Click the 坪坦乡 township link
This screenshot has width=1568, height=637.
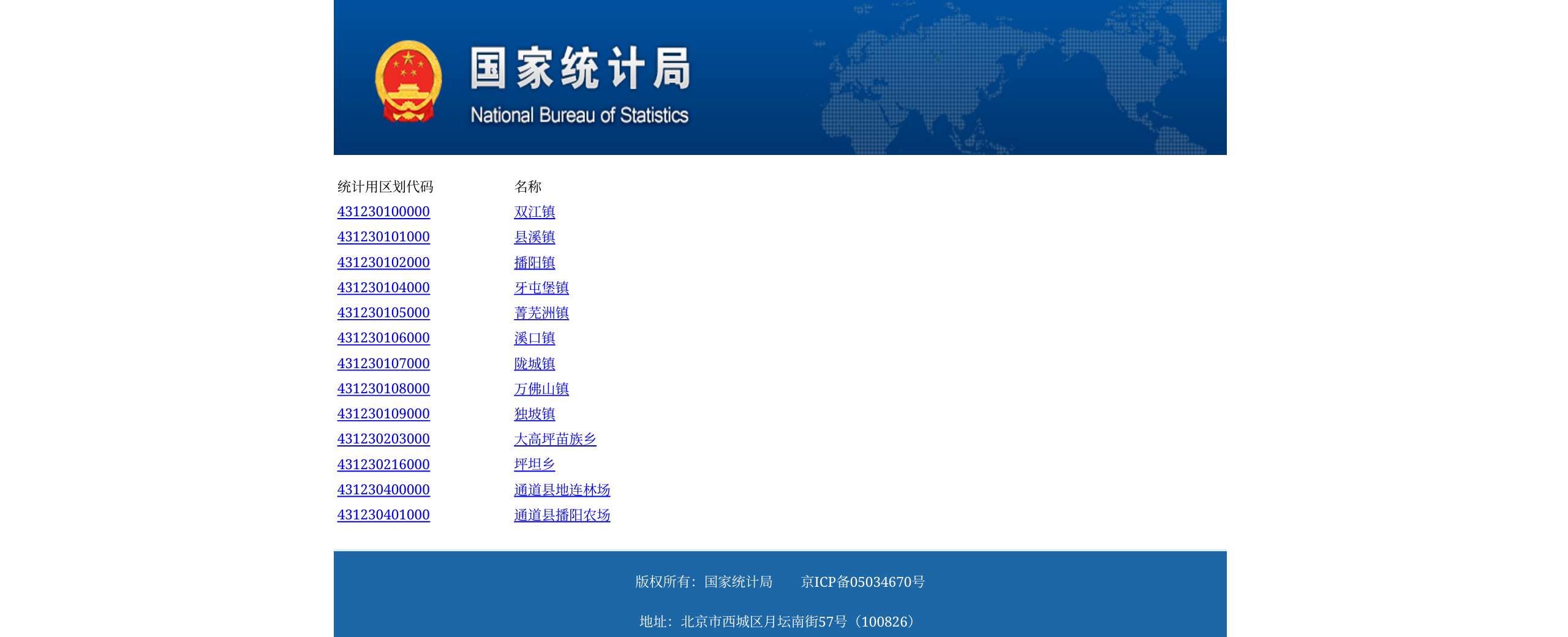tap(534, 465)
